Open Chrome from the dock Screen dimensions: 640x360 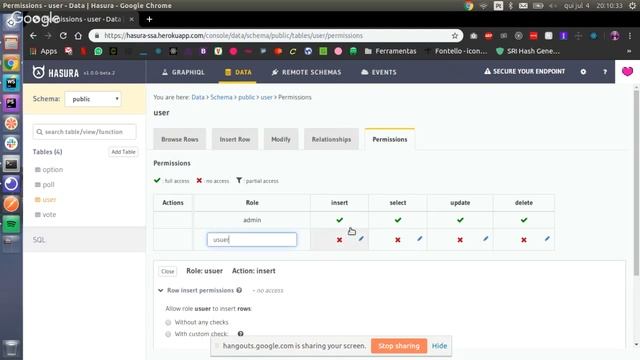point(11,64)
